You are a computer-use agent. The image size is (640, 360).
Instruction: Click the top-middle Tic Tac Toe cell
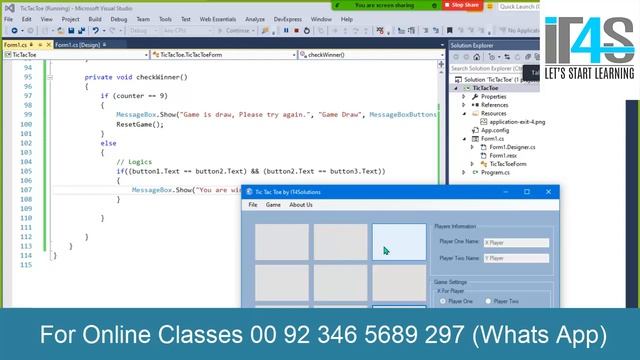[340, 242]
